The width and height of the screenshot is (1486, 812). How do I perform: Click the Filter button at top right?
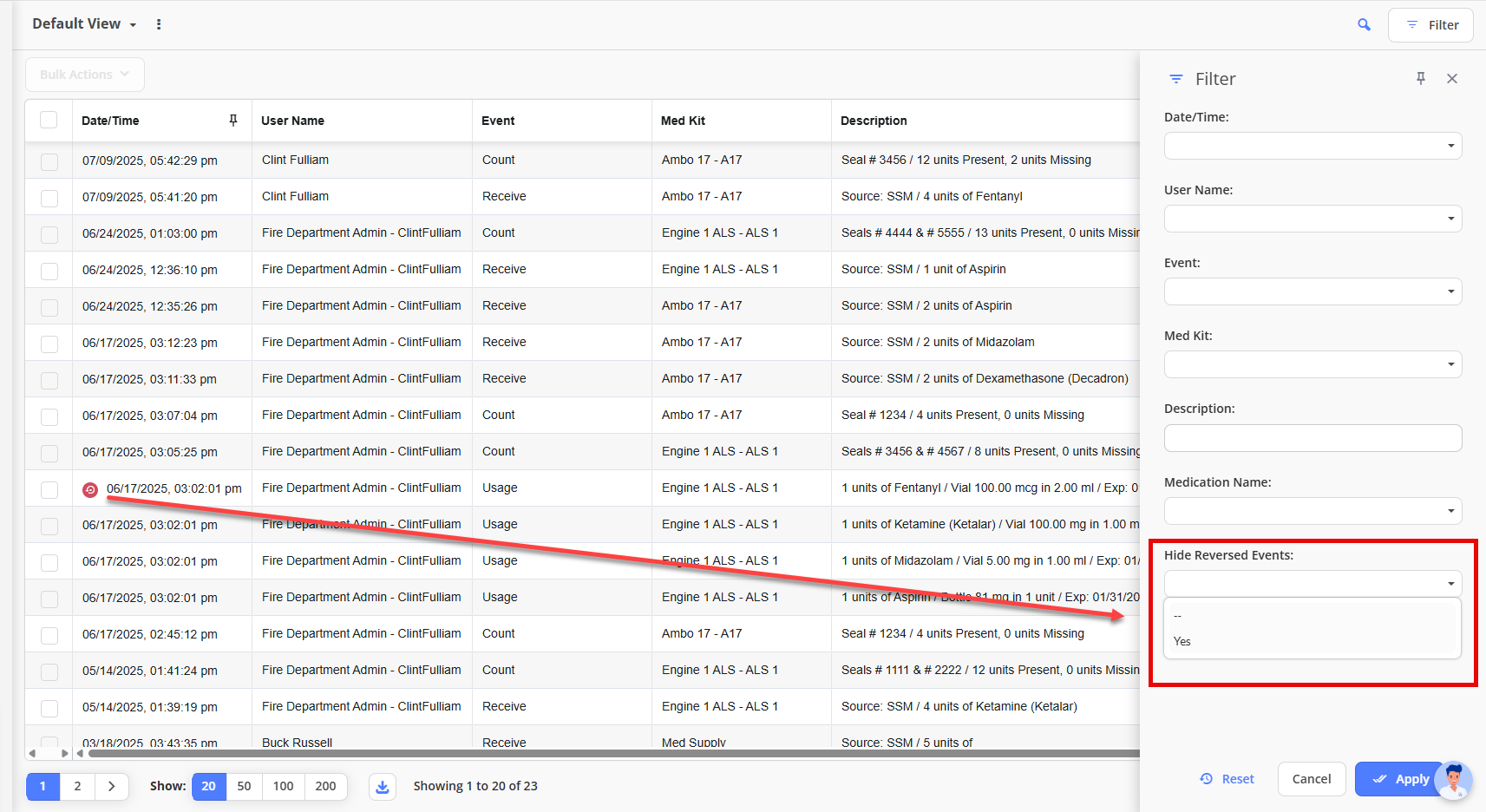click(1431, 25)
